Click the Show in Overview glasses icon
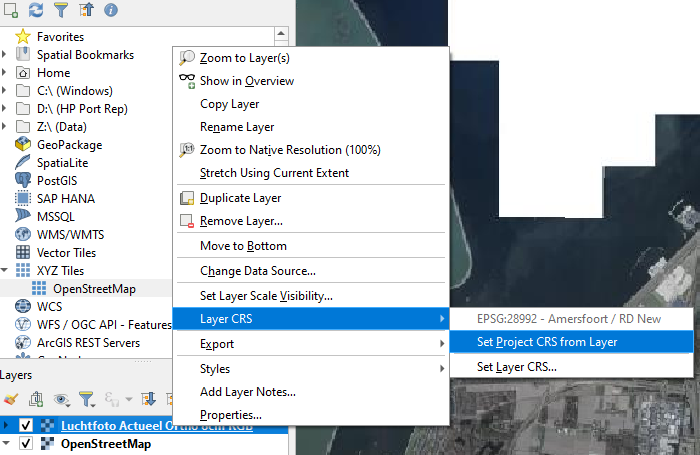Screen dimensions: 700x455 [187, 81]
